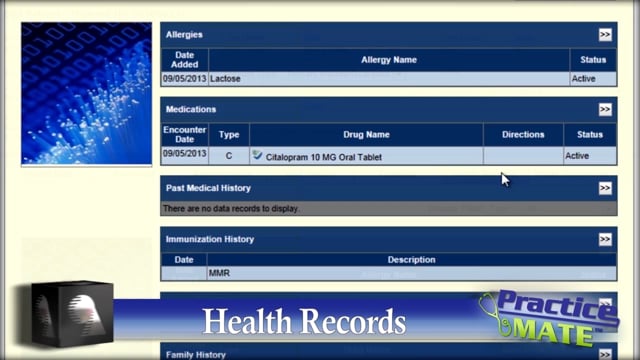Click the Directions column header

tap(523, 135)
